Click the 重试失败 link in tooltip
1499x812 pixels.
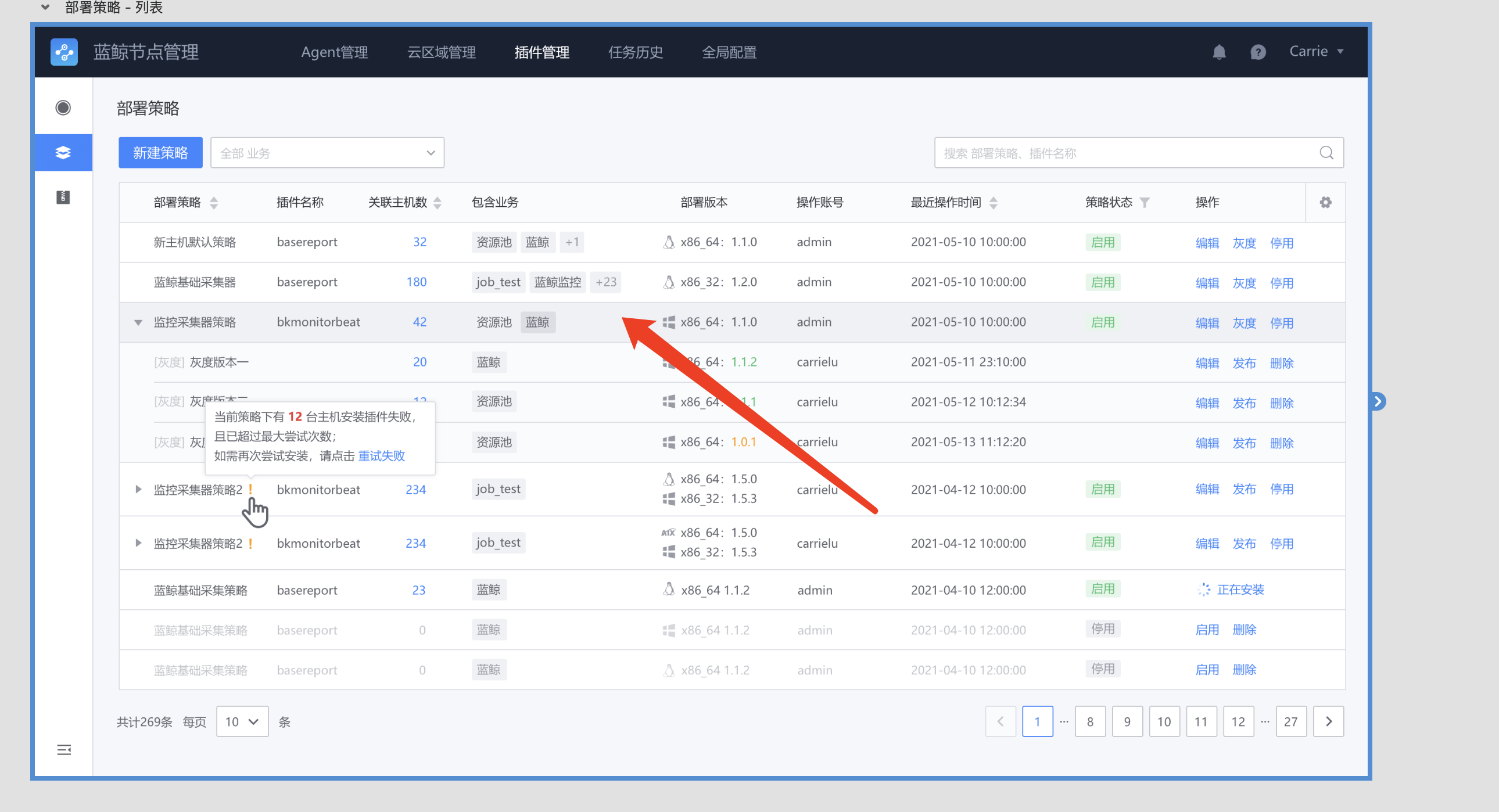(x=381, y=455)
